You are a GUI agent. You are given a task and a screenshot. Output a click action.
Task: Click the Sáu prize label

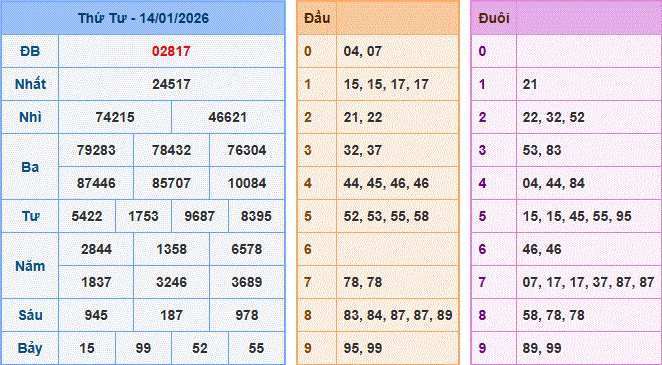tap(30, 315)
